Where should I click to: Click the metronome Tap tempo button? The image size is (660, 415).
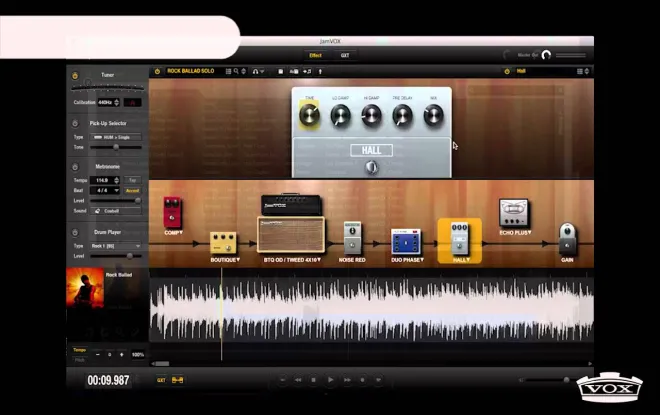[x=133, y=180]
